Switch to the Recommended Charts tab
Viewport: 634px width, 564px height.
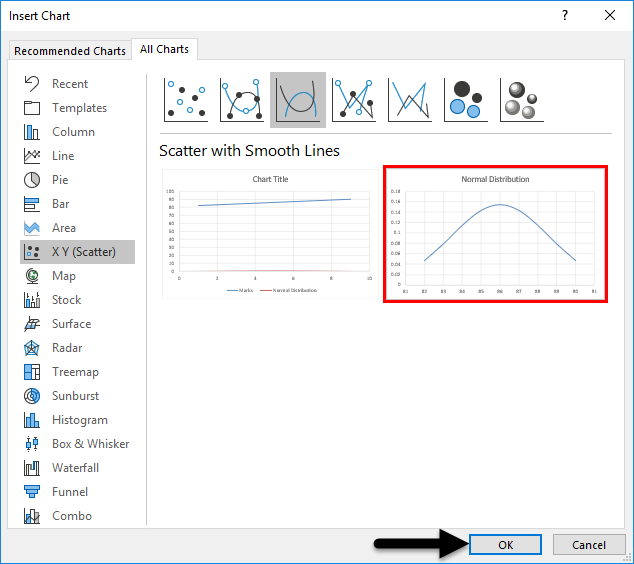click(70, 51)
